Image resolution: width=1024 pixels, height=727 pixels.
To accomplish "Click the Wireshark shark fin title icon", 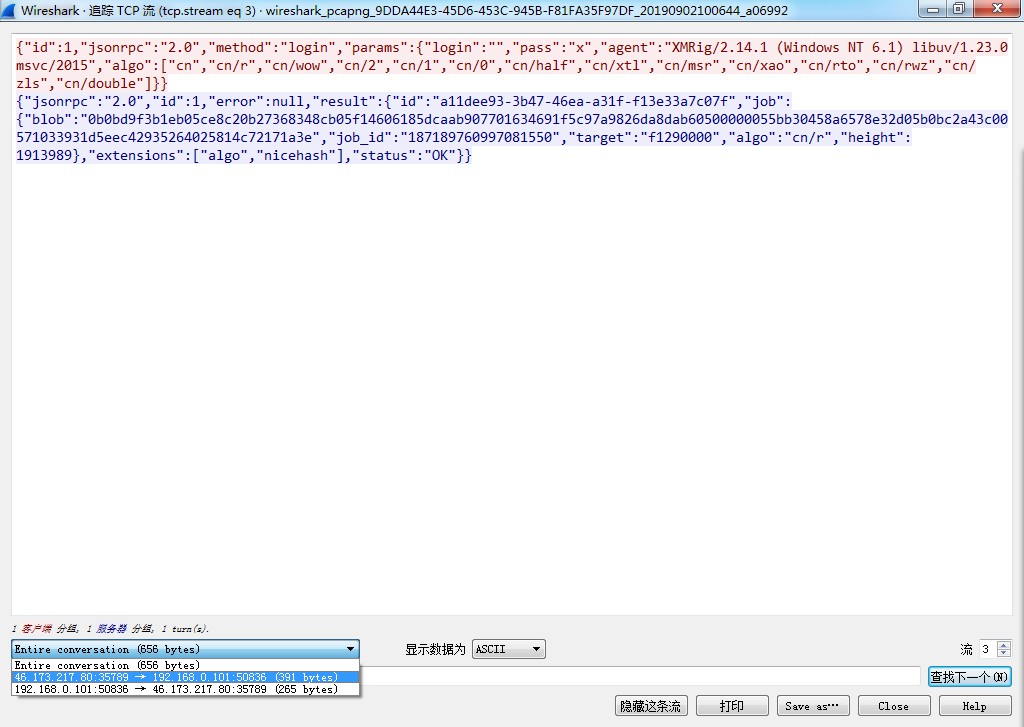I will tap(8, 10).
